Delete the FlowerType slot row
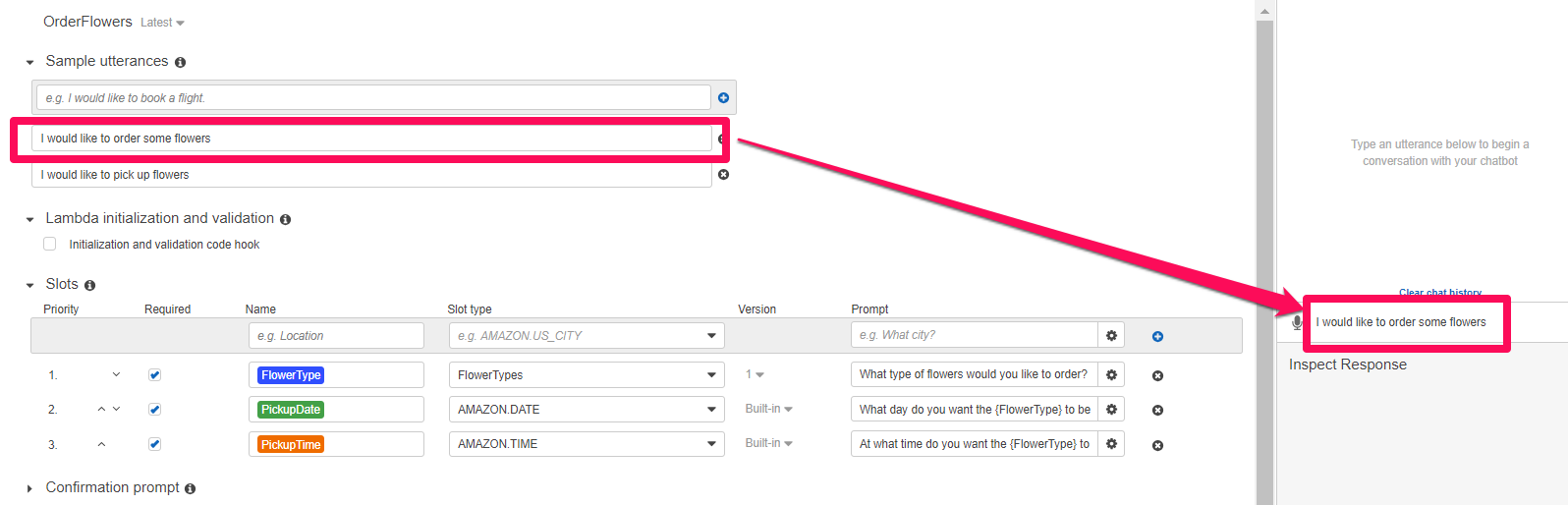Viewport: 1568px width, 505px height. click(x=1157, y=375)
